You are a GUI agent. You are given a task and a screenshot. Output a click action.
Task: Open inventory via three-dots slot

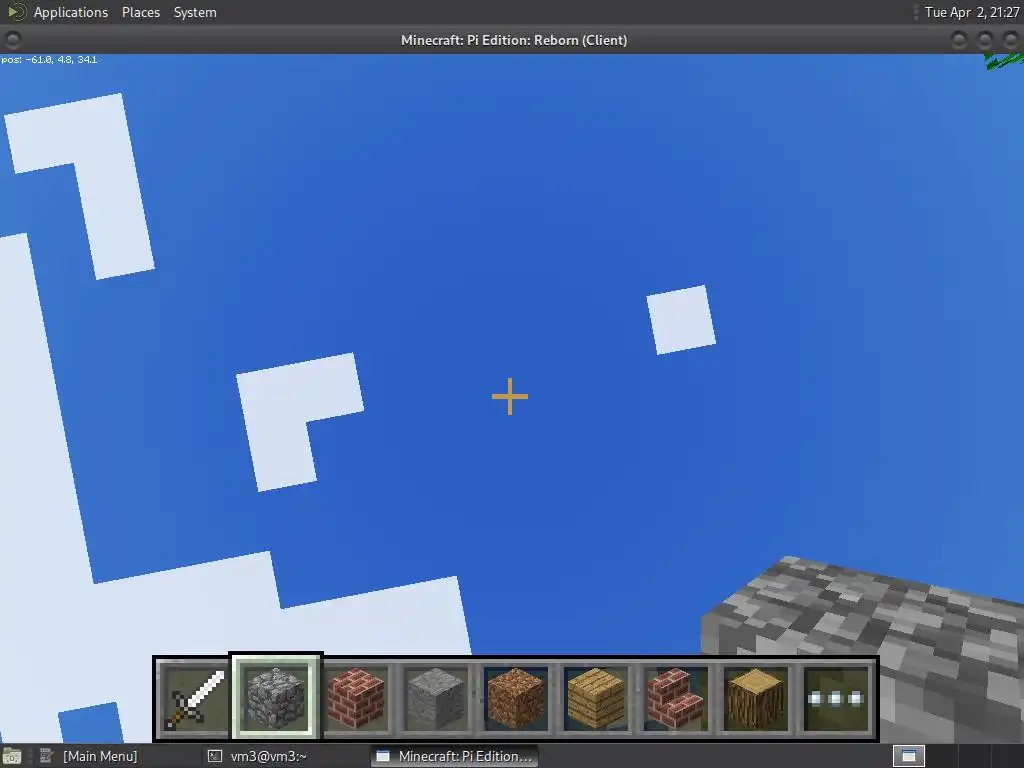click(836, 698)
